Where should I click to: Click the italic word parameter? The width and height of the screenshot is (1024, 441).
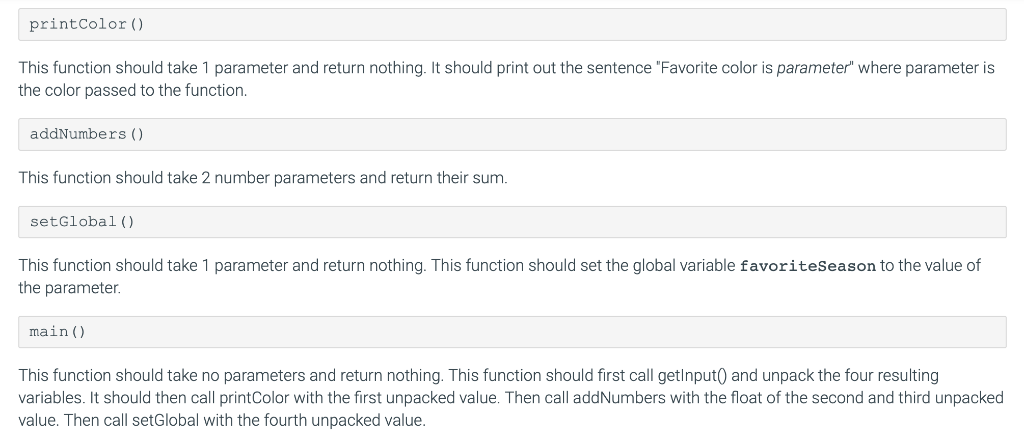(812, 68)
